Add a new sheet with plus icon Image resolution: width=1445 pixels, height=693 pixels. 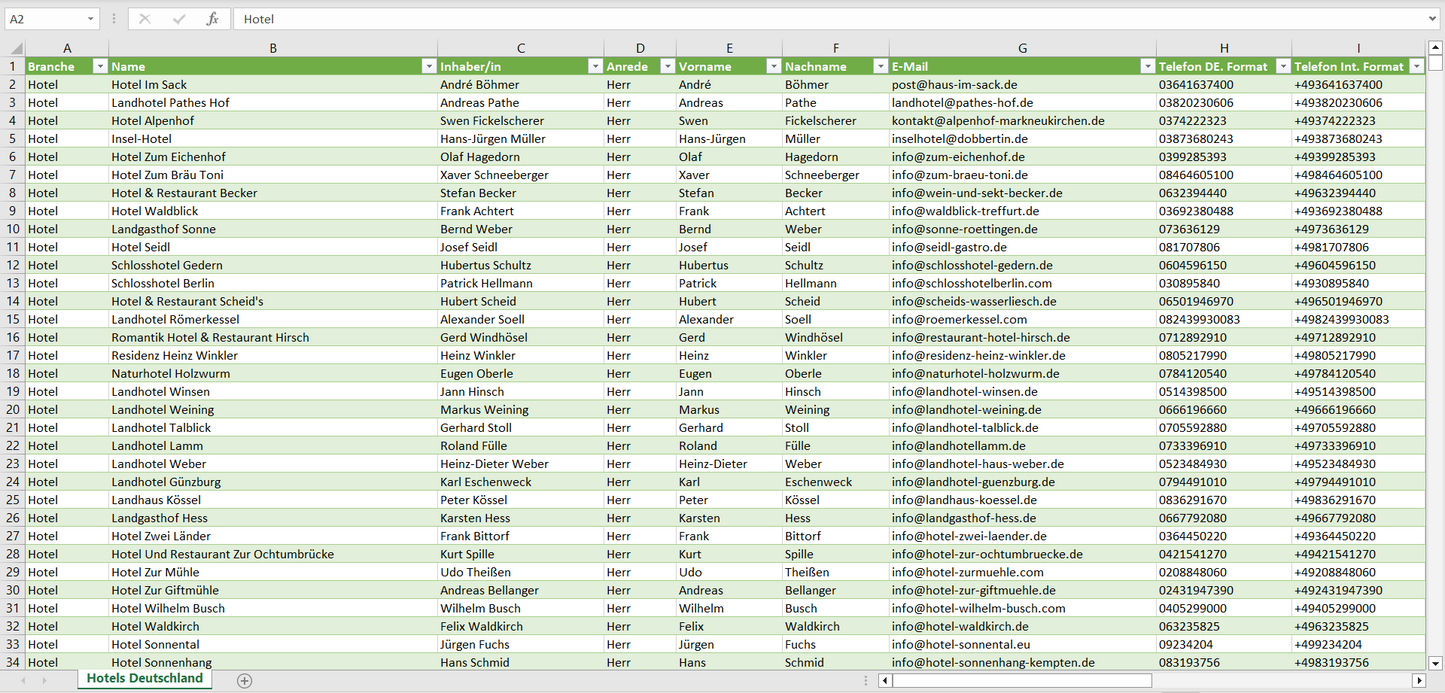[x=244, y=680]
